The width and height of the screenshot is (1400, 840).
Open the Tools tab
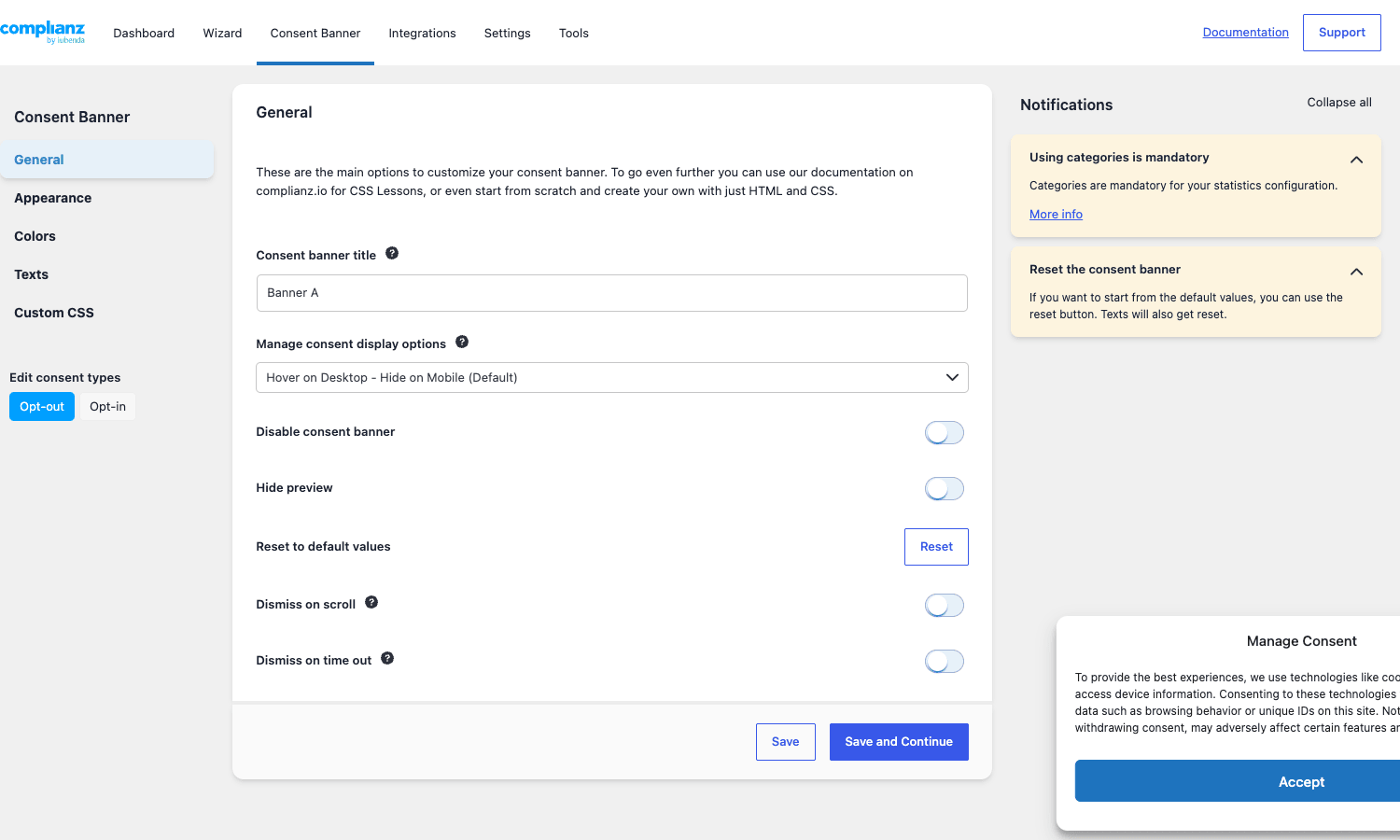(x=574, y=33)
